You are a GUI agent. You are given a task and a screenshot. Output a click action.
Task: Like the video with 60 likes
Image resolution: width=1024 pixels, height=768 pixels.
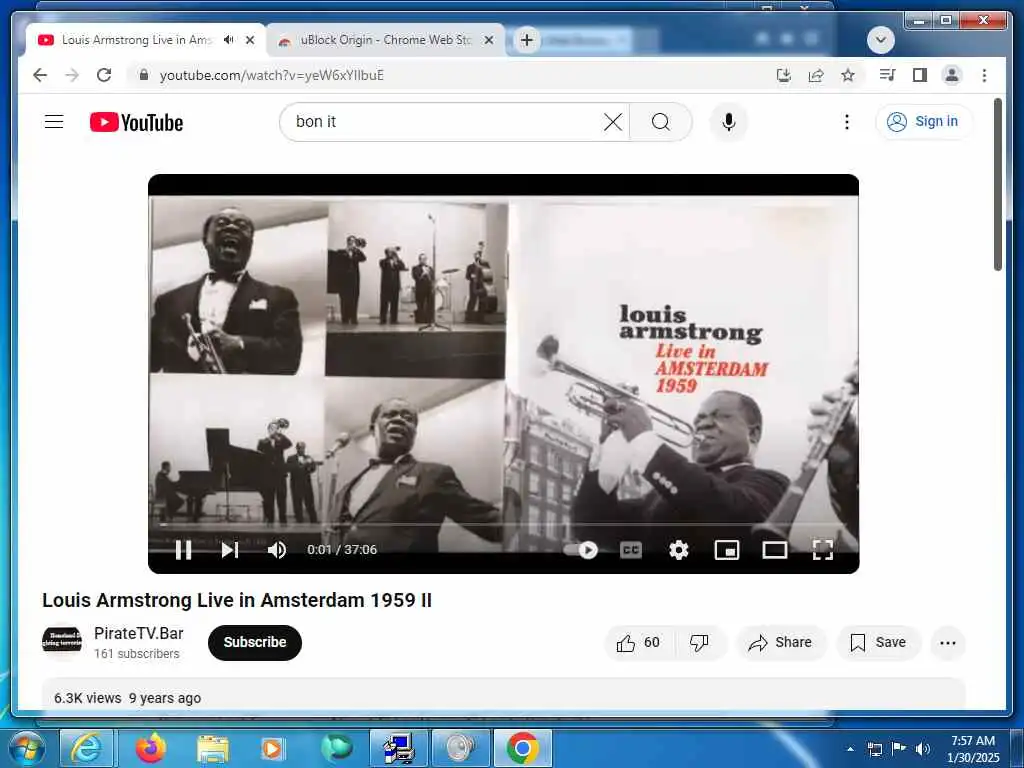[x=638, y=643]
